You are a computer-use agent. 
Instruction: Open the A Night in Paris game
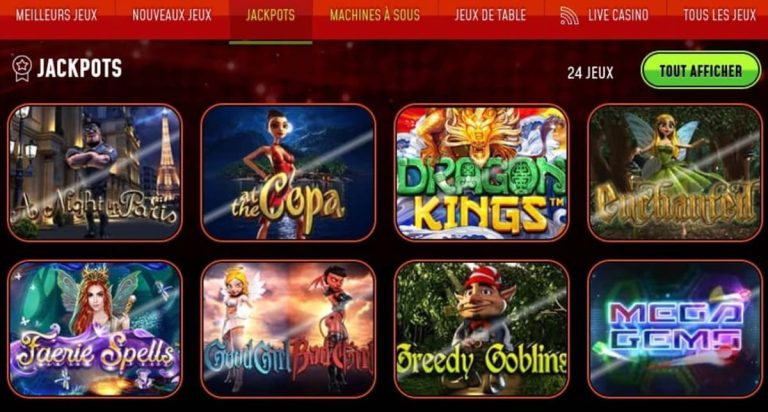(x=95, y=172)
